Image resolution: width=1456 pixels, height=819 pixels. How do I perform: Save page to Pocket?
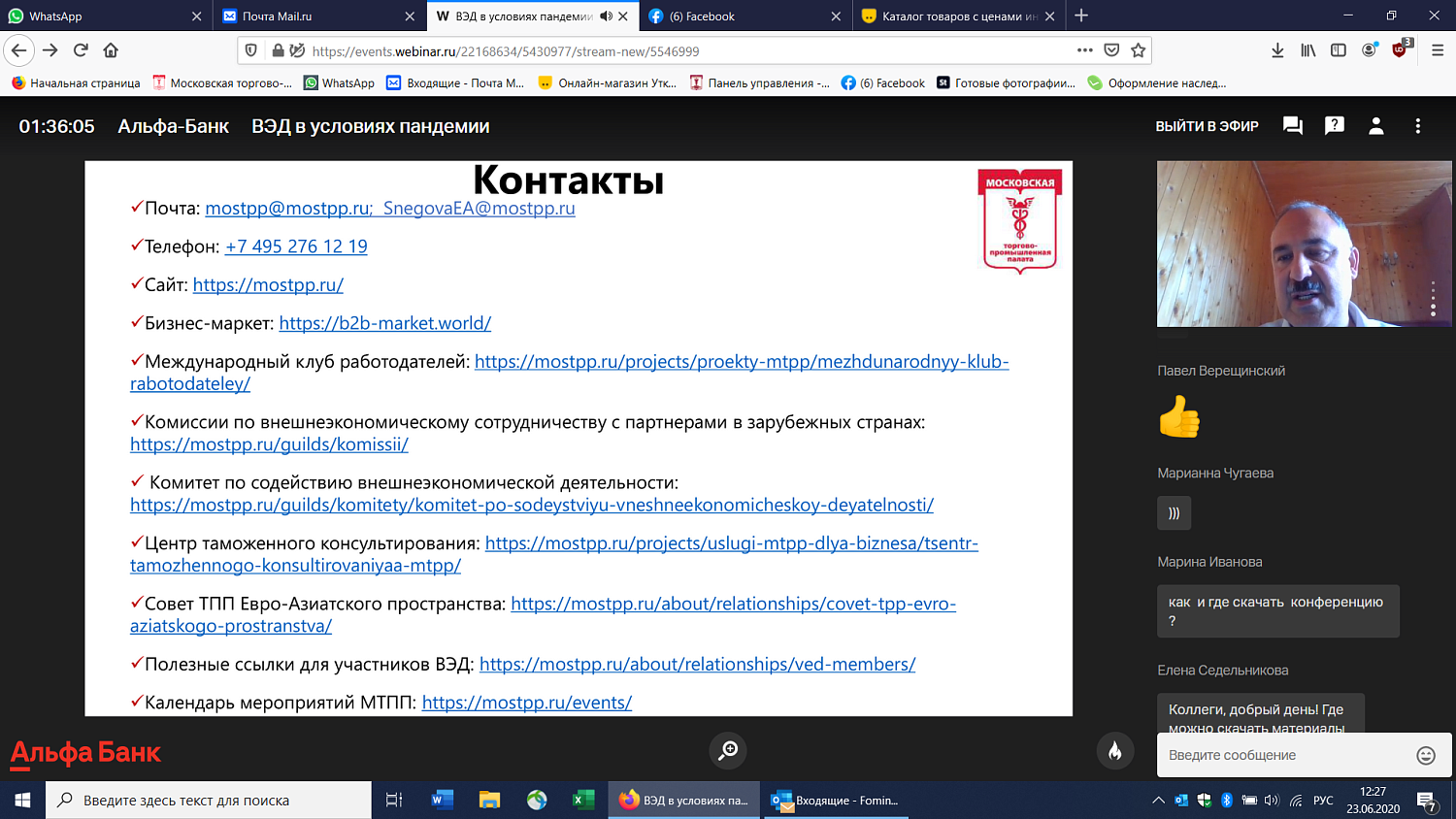tap(1111, 50)
